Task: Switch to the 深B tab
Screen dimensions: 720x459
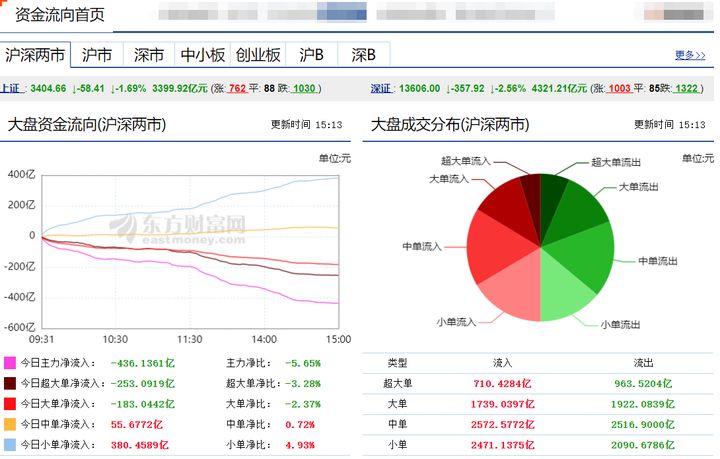Action: pos(364,55)
